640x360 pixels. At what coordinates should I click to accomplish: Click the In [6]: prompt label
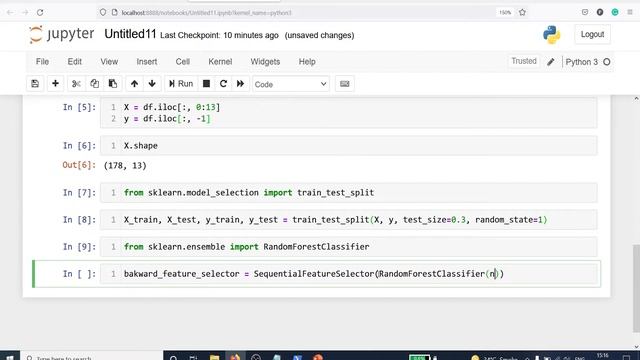tap(79, 146)
